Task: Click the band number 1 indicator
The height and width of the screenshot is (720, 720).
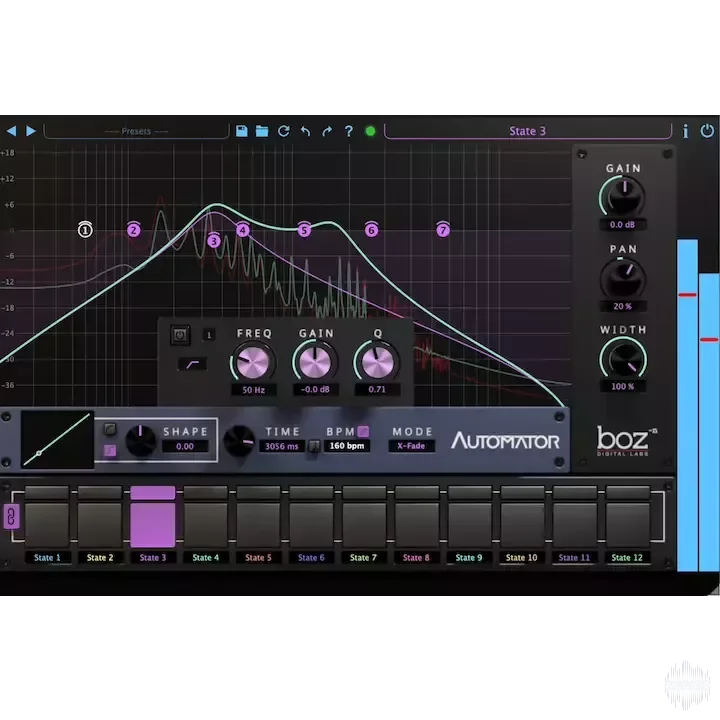Action: (x=209, y=335)
